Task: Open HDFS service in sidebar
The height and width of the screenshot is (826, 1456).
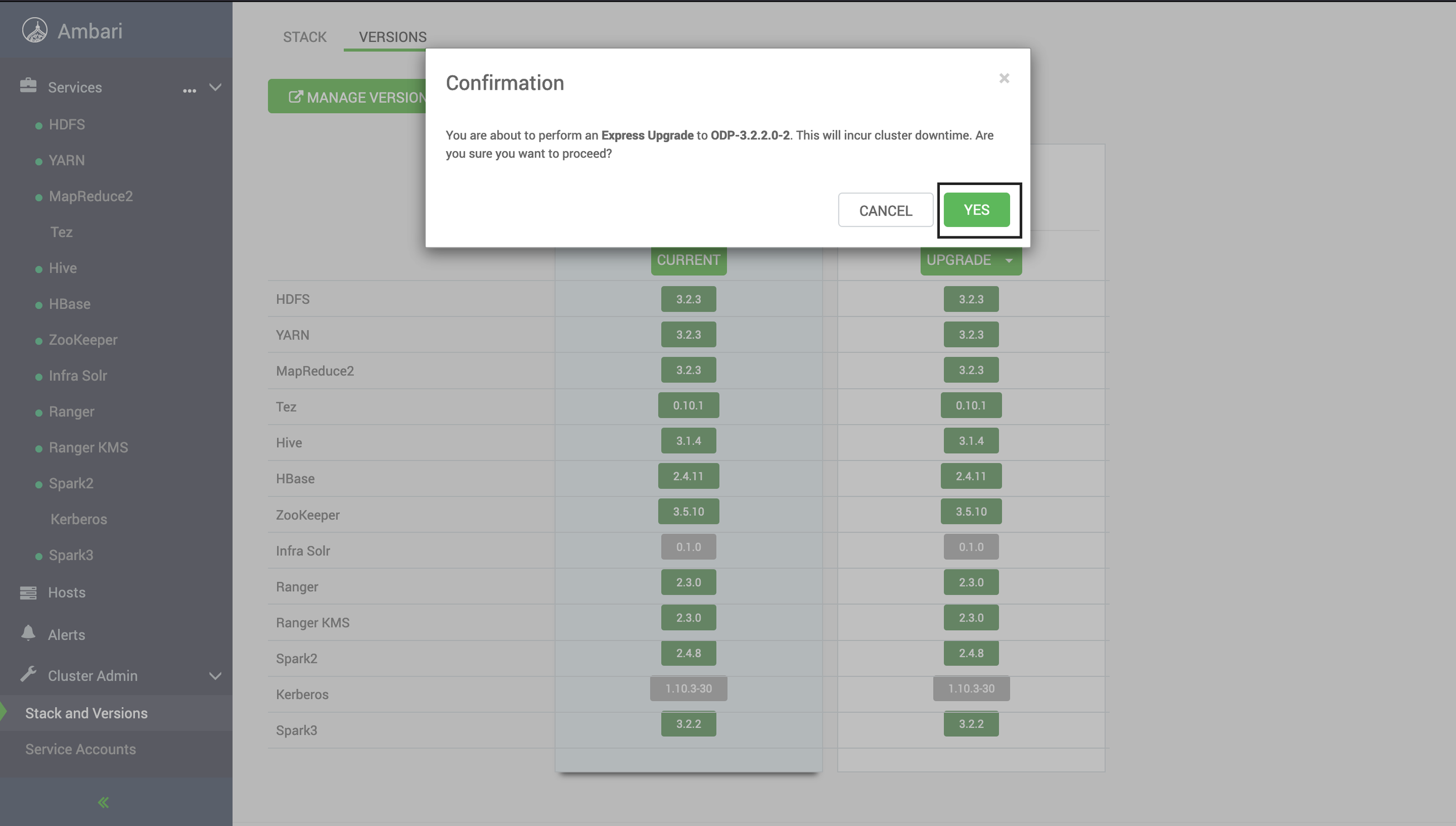Action: point(67,124)
